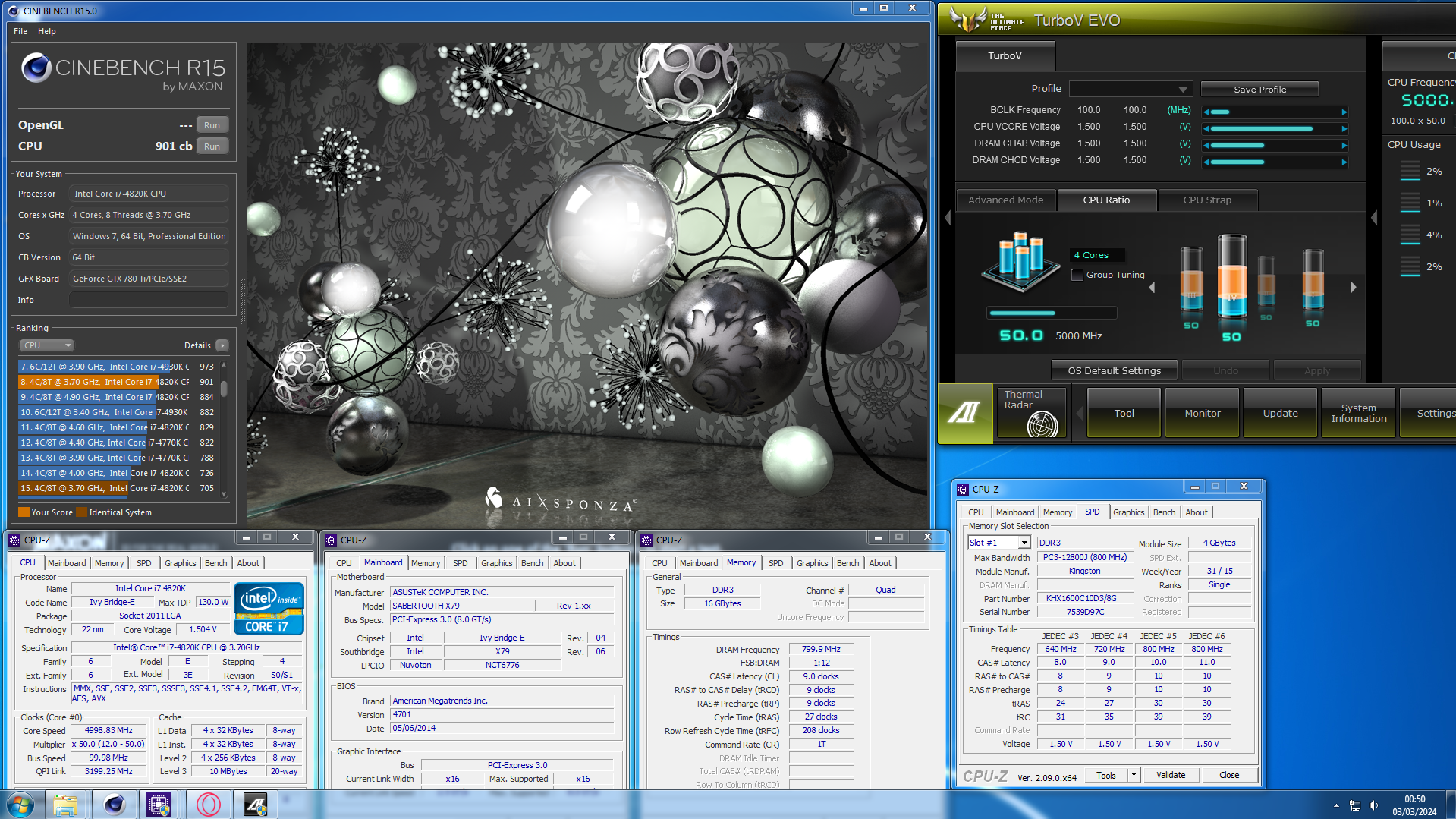Viewport: 1456px width, 819px height.
Task: Click the AI Suite logo button
Action: click(x=965, y=413)
